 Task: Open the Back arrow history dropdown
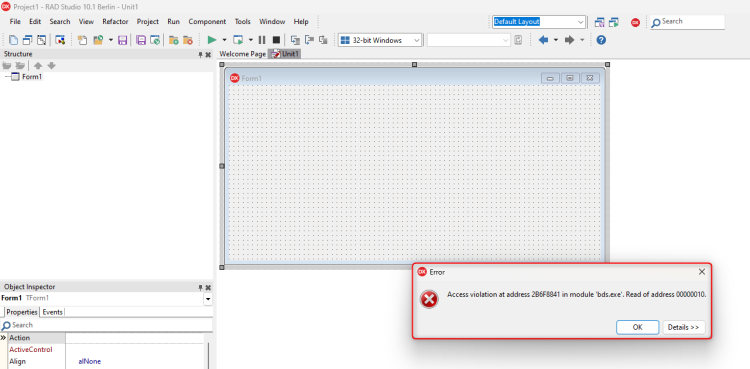(x=555, y=40)
